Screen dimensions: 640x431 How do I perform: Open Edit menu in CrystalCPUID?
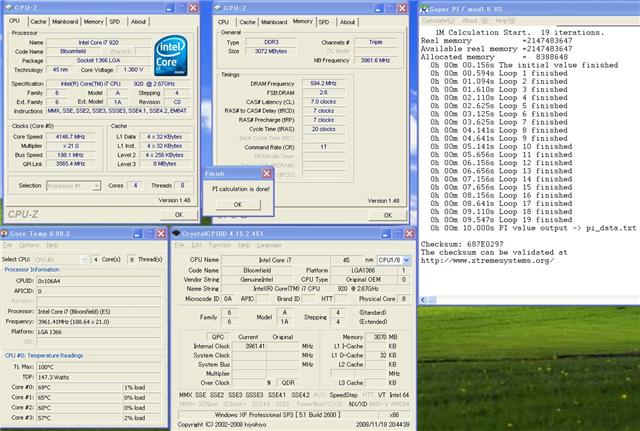click(x=196, y=245)
